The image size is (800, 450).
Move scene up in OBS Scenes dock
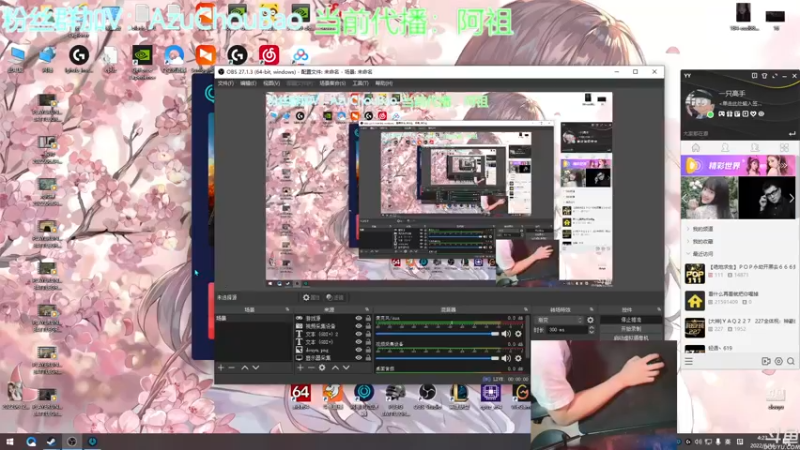[x=245, y=367]
